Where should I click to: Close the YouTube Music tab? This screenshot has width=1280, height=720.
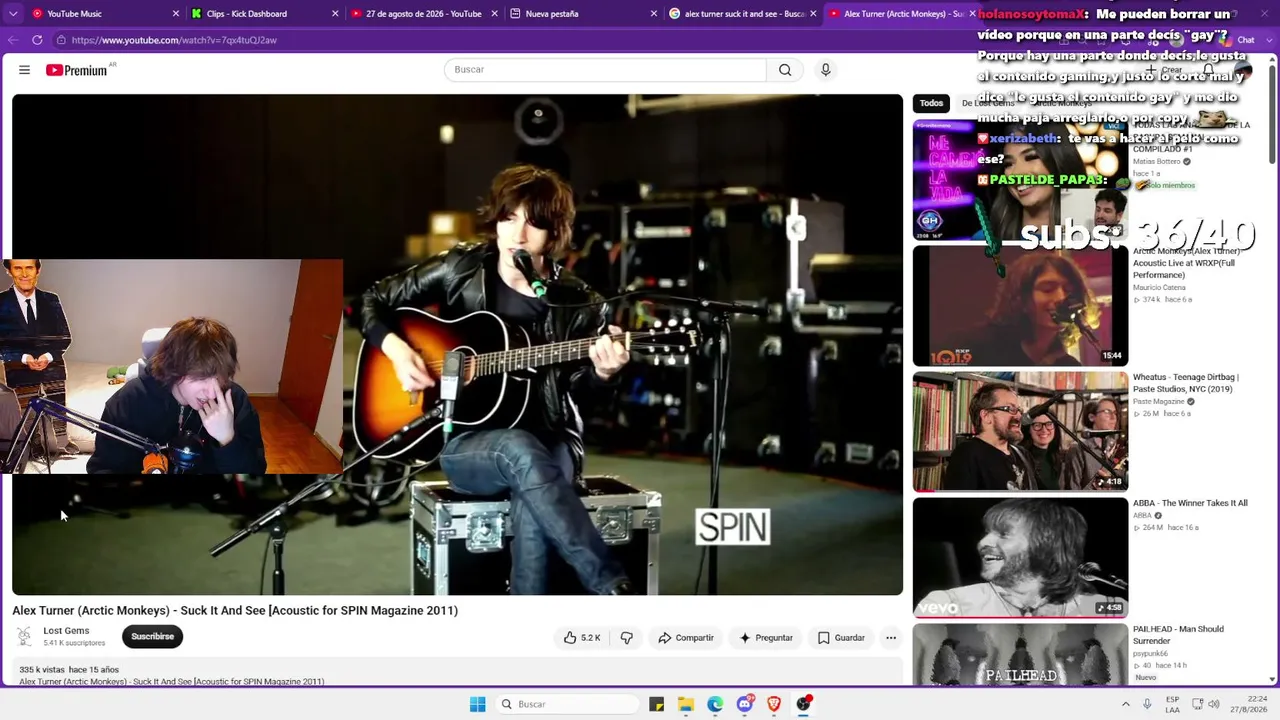tap(176, 14)
